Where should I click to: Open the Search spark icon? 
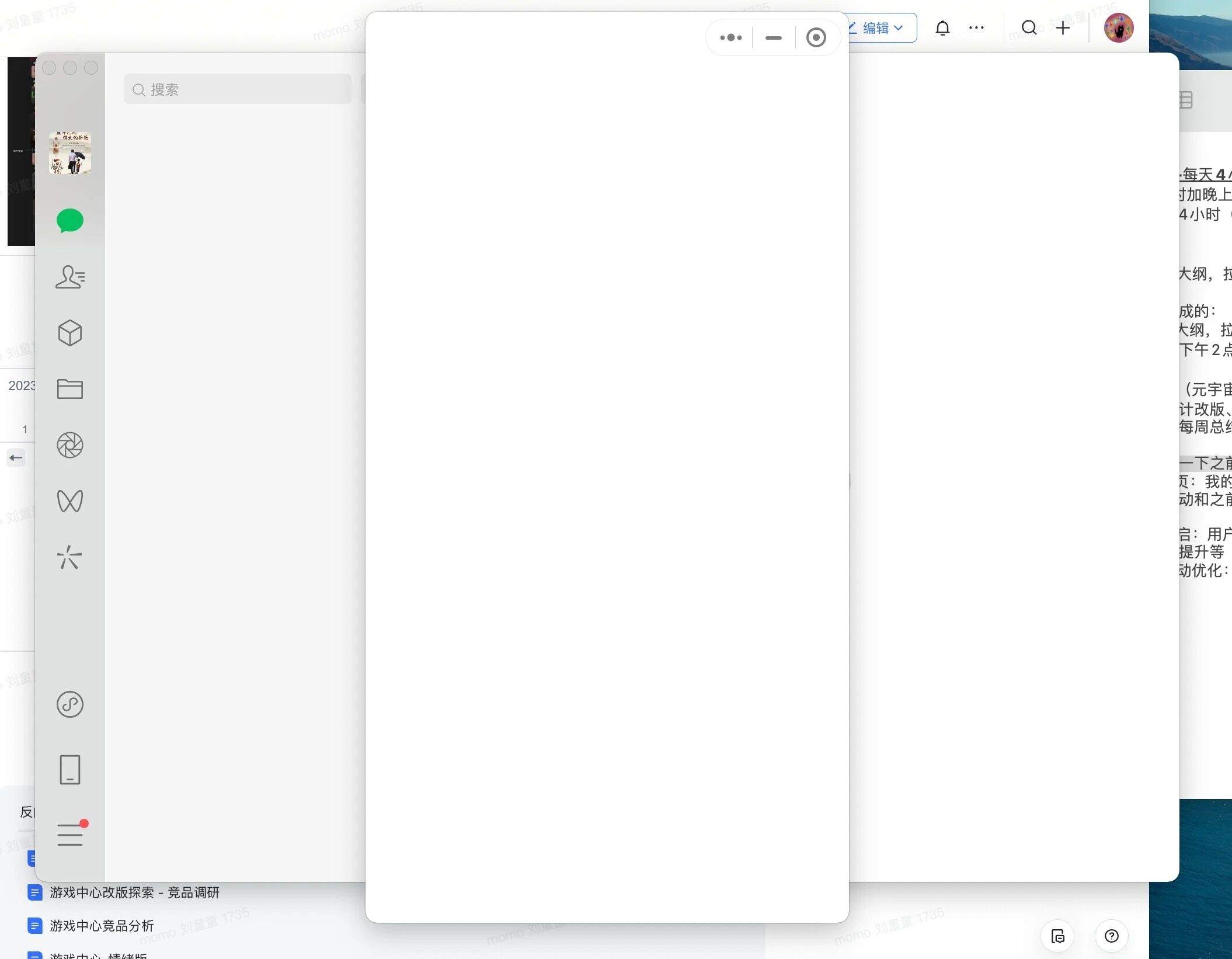pos(69,557)
